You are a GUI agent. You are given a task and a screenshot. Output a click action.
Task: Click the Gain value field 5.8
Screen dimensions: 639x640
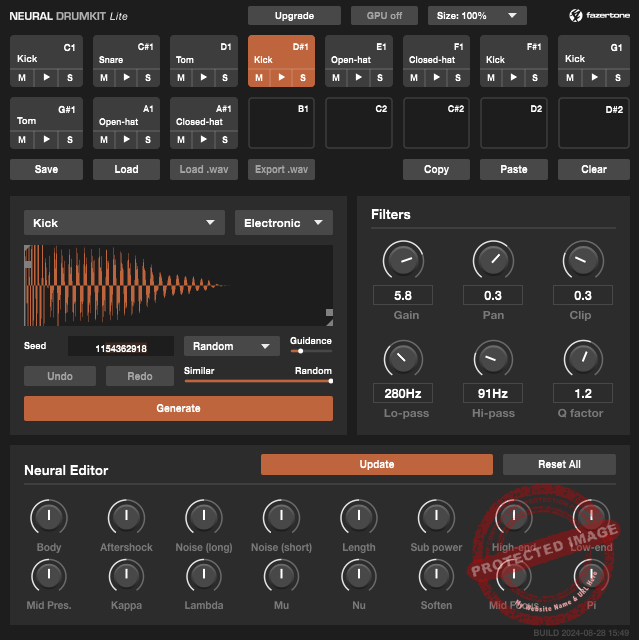pos(403,295)
